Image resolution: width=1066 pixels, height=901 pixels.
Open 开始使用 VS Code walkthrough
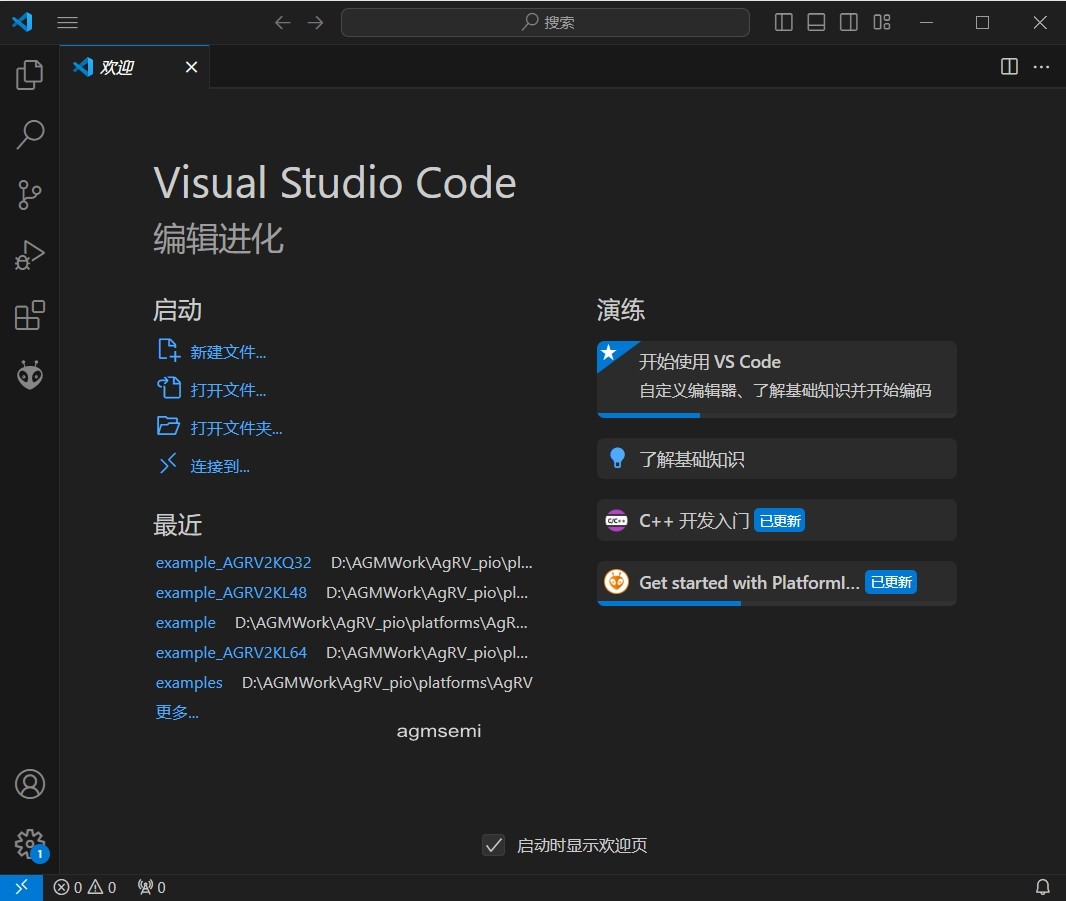776,379
